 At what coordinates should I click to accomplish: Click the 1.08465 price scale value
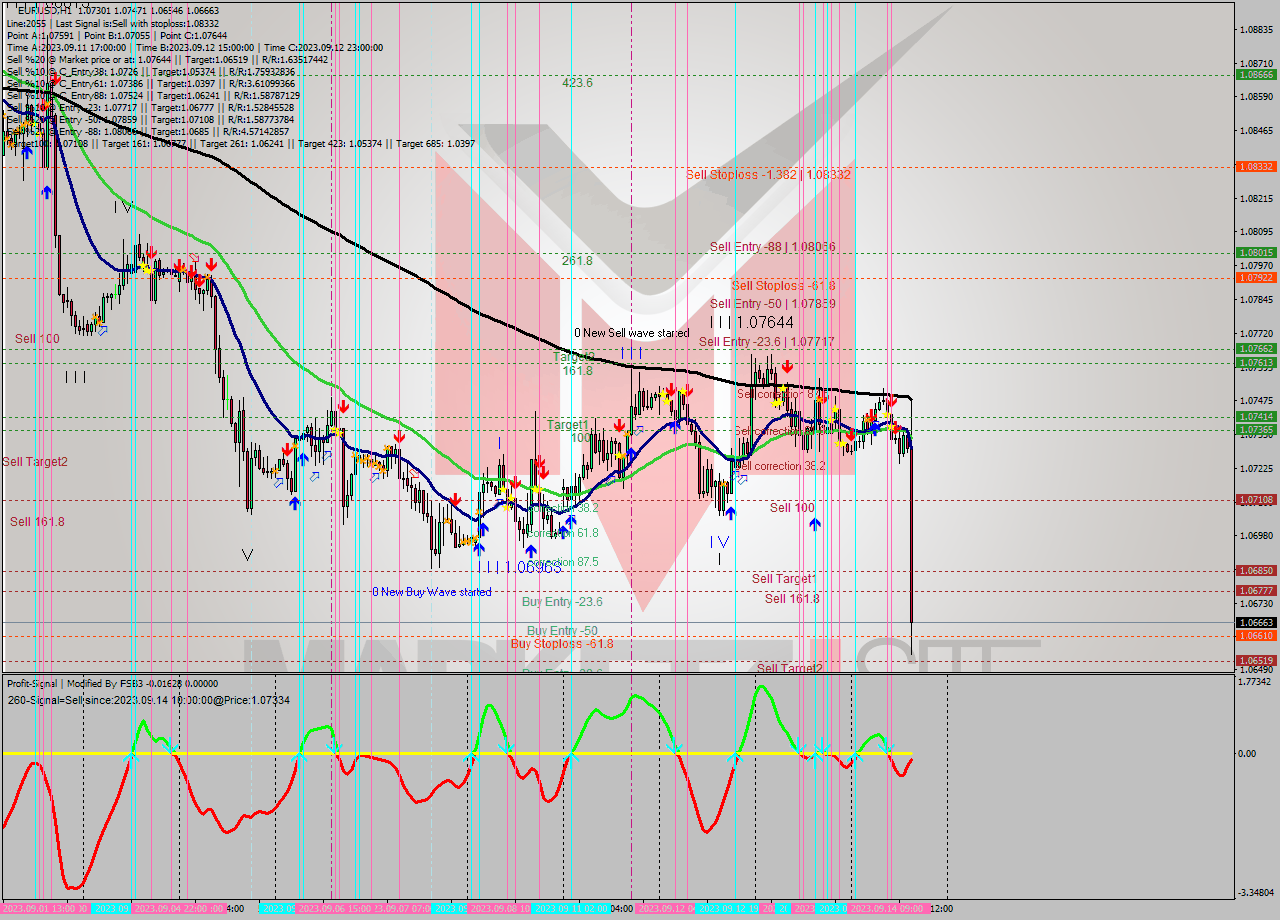pyautogui.click(x=1255, y=130)
